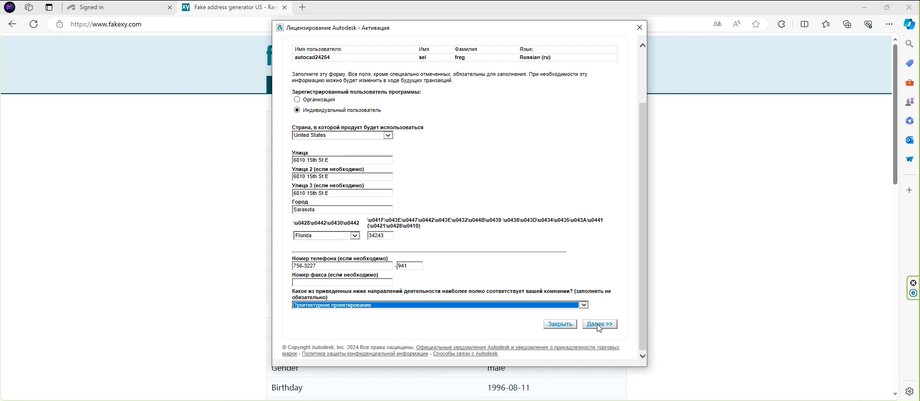Click the Далее >> button

point(600,324)
